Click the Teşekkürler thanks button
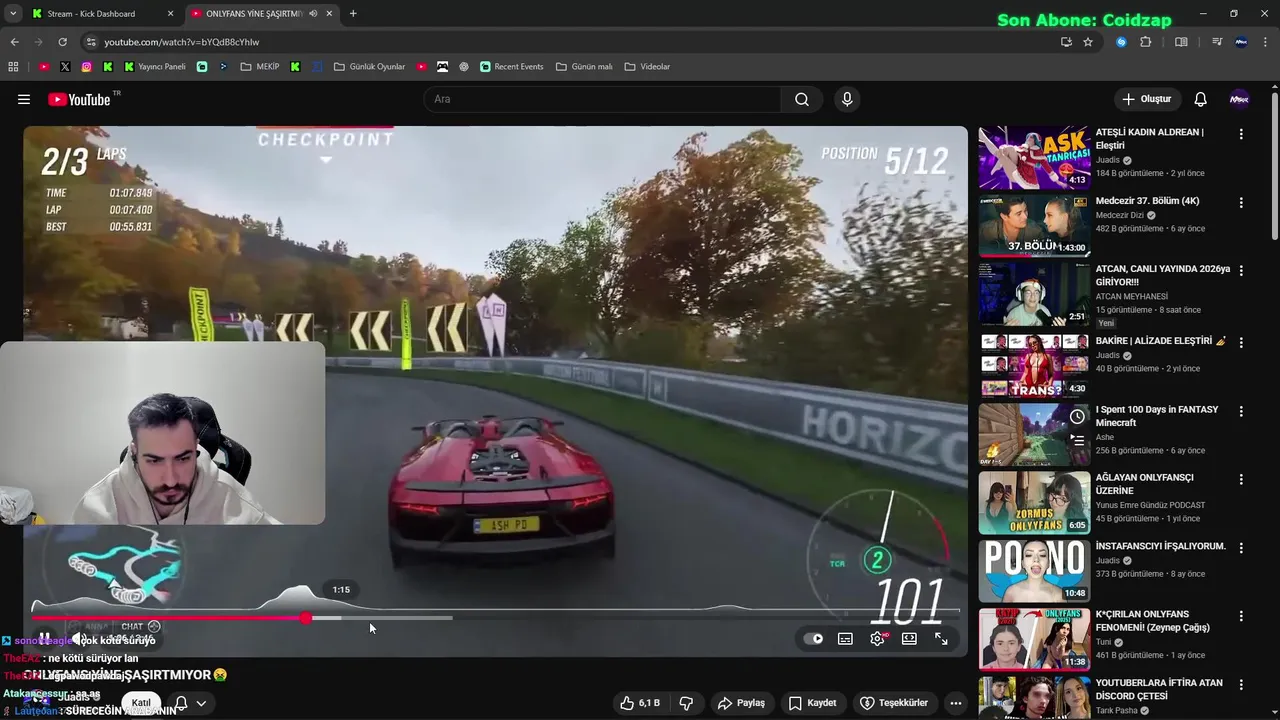The image size is (1280, 720). pyautogui.click(x=894, y=703)
